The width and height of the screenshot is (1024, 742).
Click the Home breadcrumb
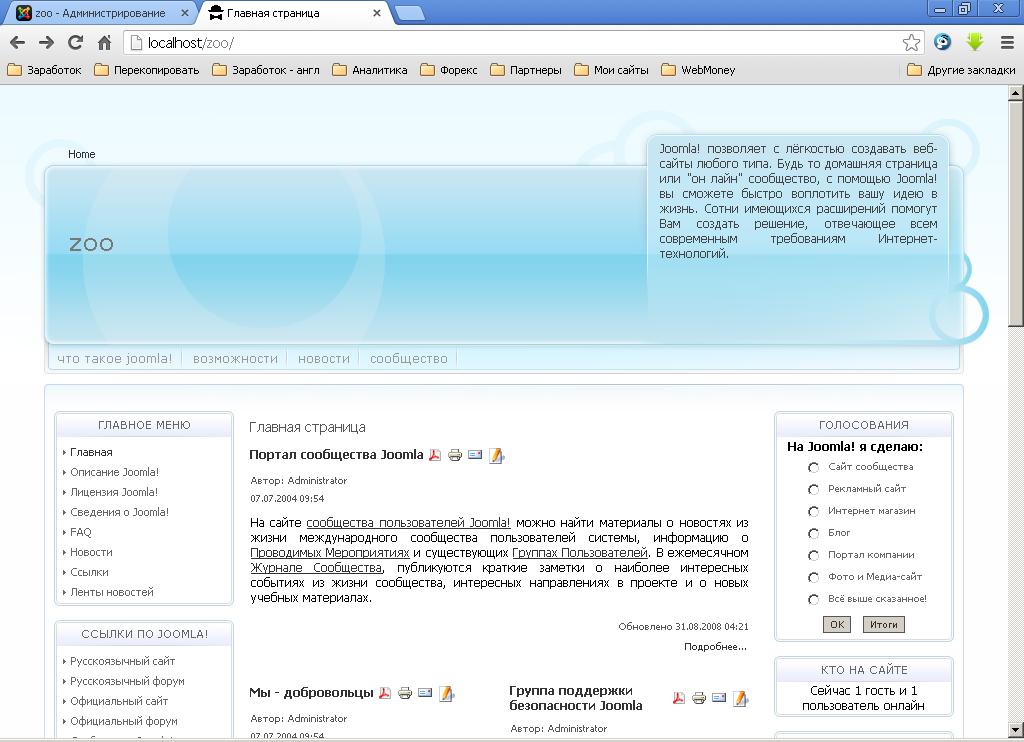(82, 154)
